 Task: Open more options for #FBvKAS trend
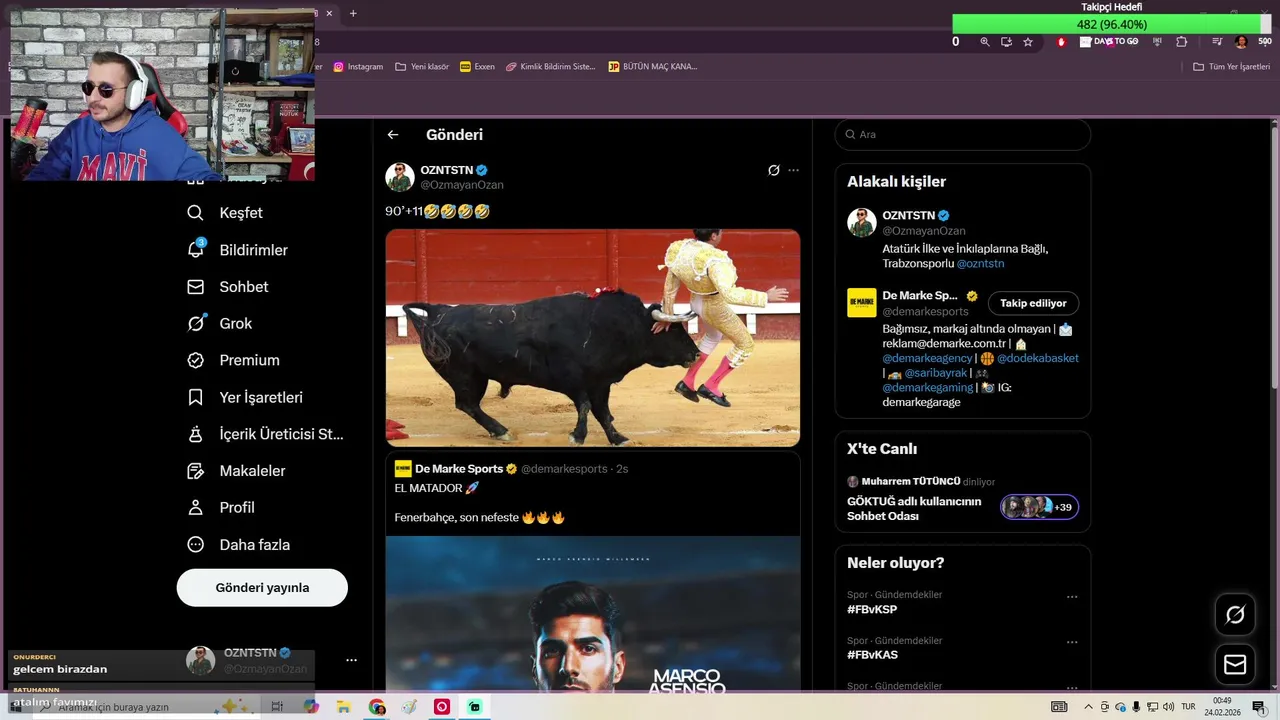(x=1072, y=642)
